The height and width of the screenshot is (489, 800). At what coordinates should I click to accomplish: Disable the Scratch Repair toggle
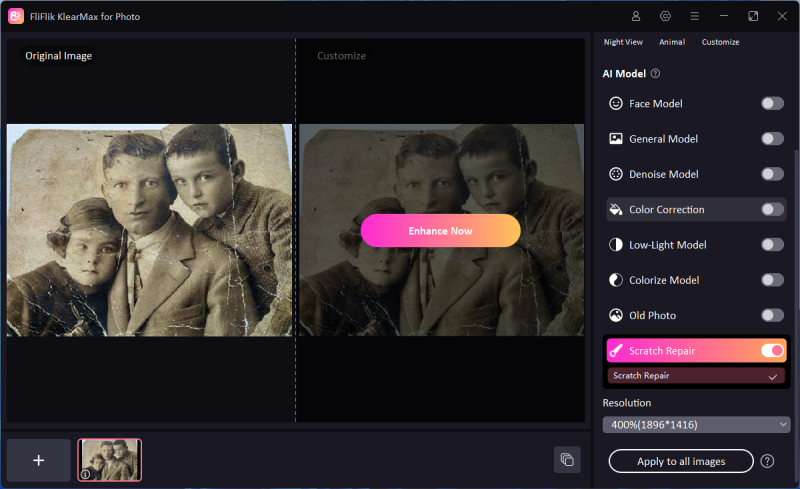coord(772,350)
